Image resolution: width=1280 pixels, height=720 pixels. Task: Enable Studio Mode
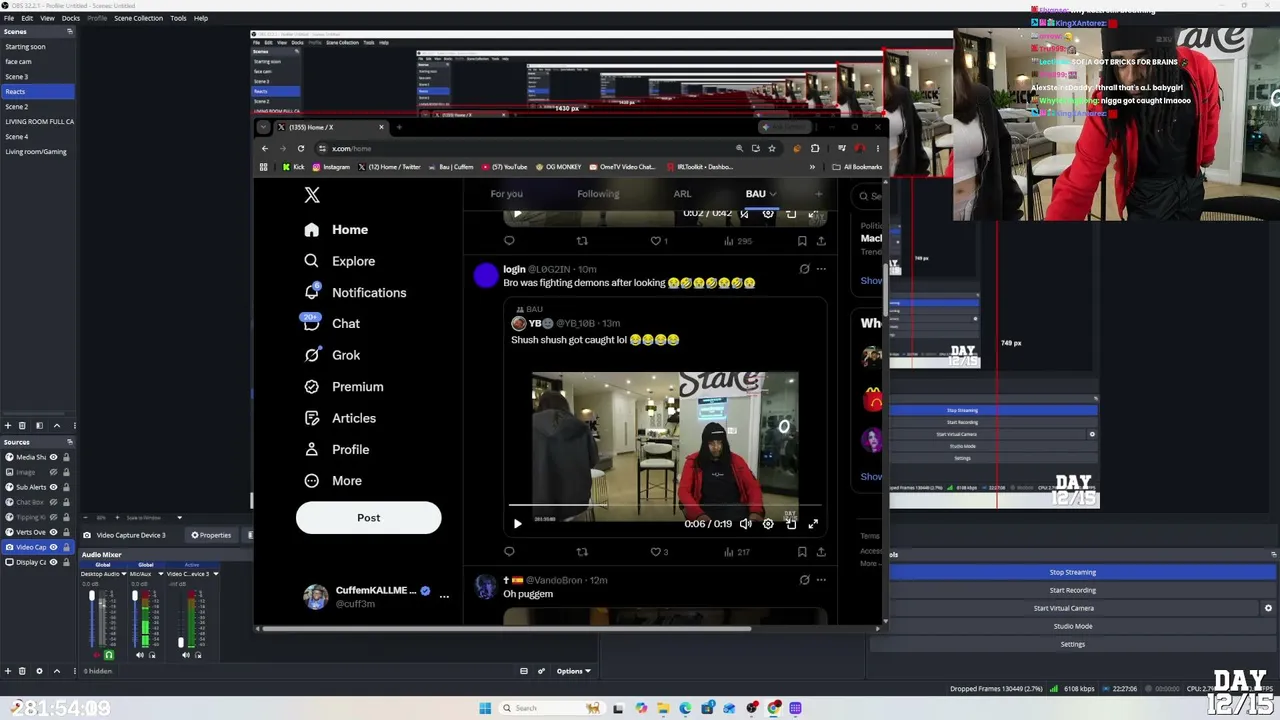pos(1072,626)
